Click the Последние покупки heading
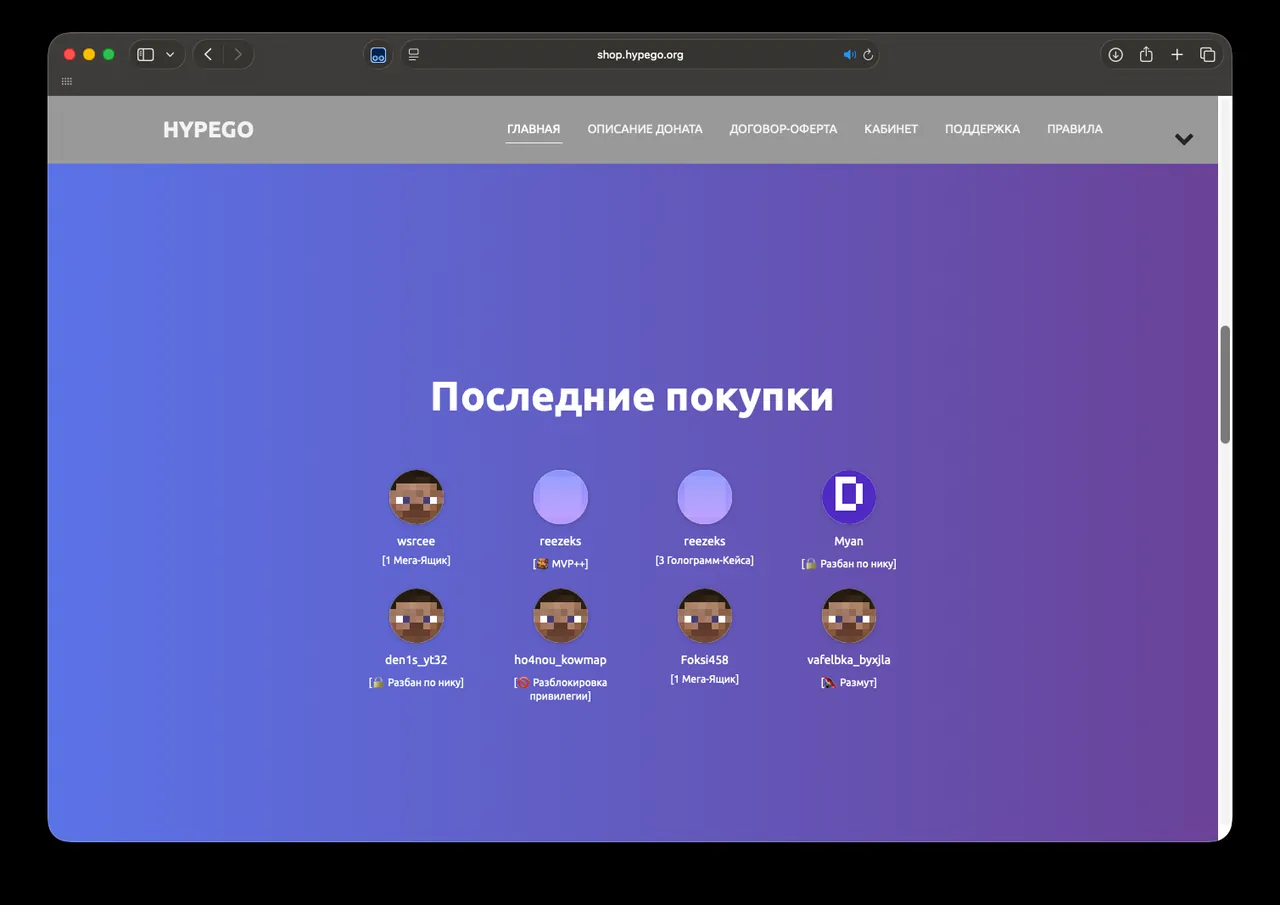Viewport: 1280px width, 905px height. coord(632,397)
